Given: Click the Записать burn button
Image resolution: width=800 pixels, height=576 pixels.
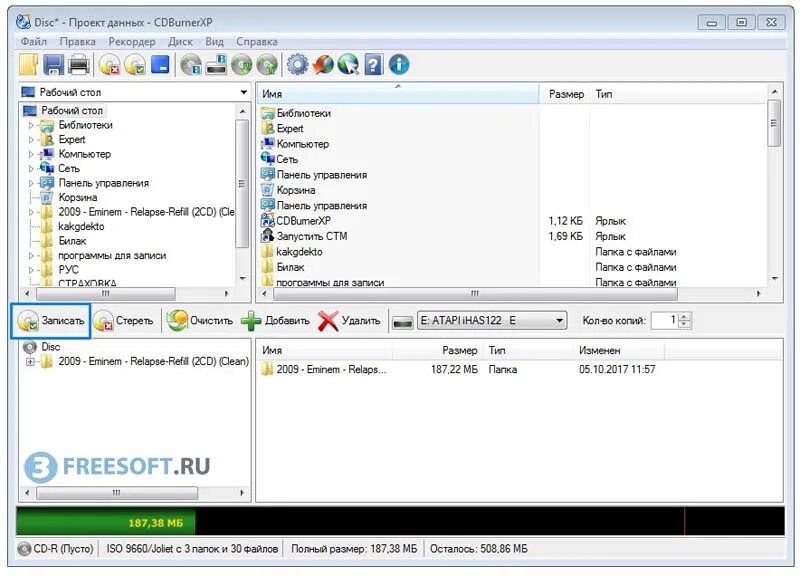Looking at the screenshot, I should 51,321.
